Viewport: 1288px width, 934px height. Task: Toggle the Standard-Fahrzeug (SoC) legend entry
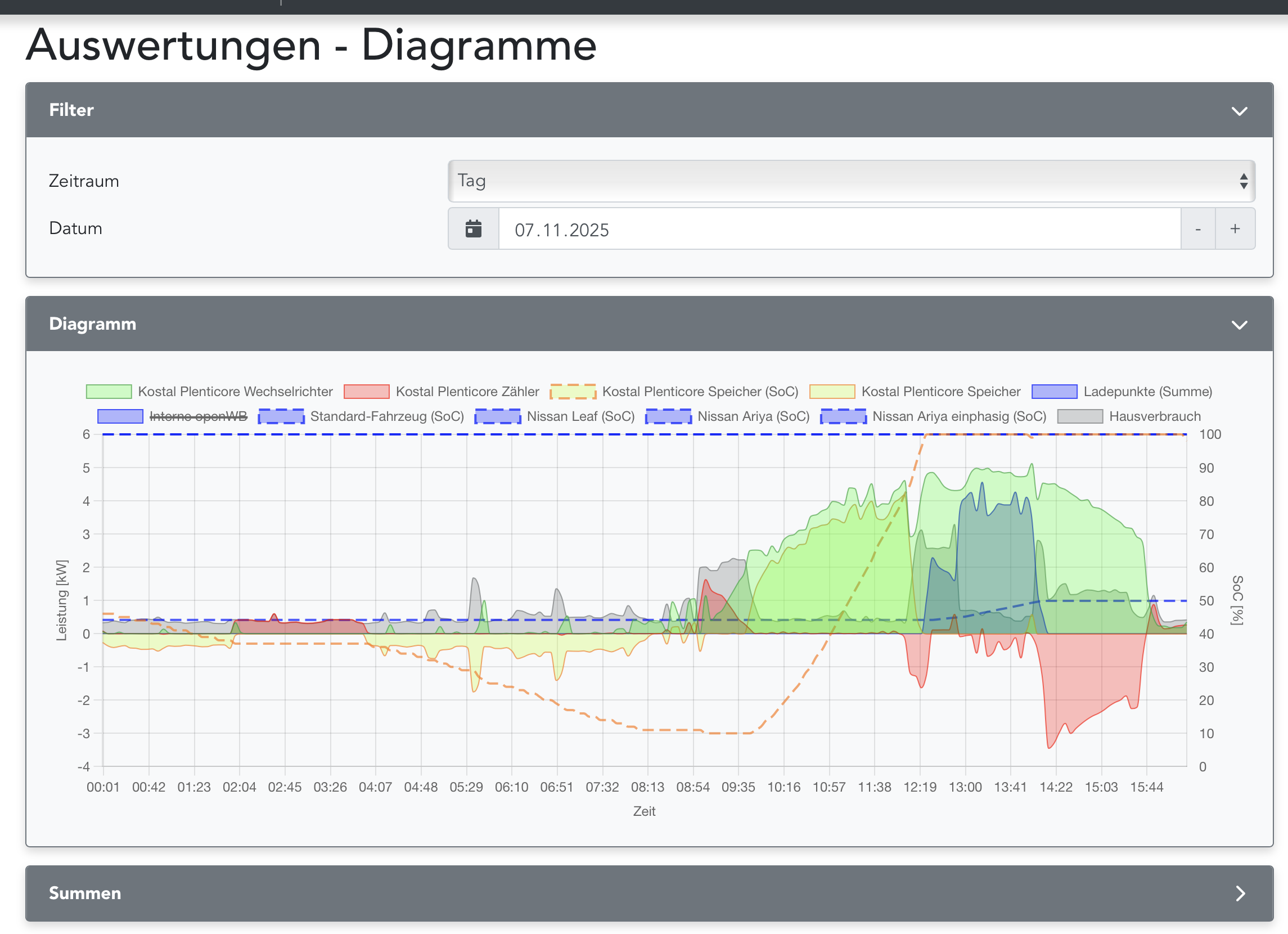pyautogui.click(x=281, y=416)
